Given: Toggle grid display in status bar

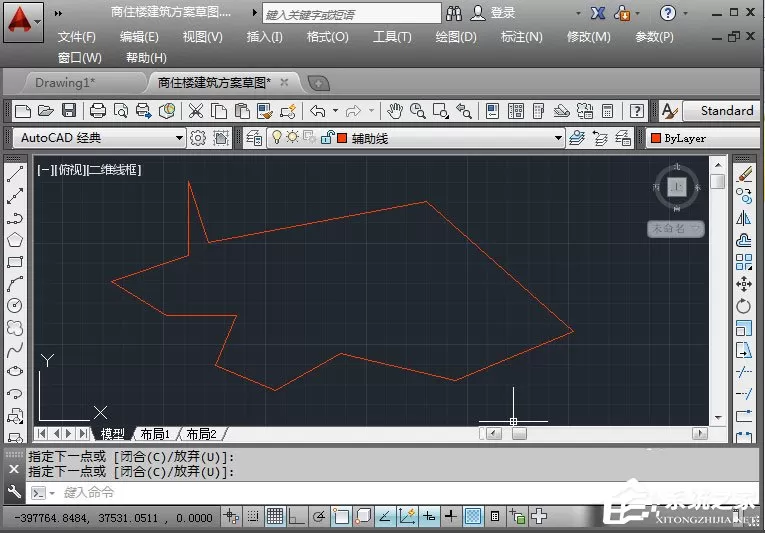Looking at the screenshot, I should point(275,516).
